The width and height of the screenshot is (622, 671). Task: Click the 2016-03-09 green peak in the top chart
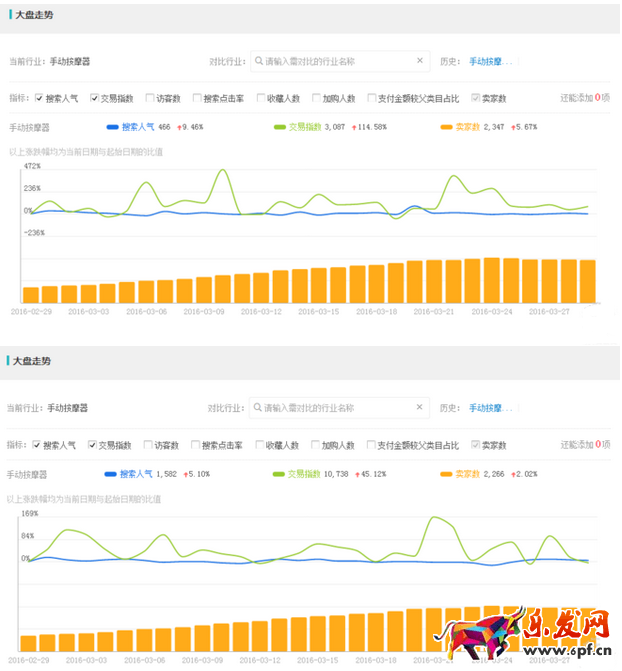pyautogui.click(x=220, y=171)
